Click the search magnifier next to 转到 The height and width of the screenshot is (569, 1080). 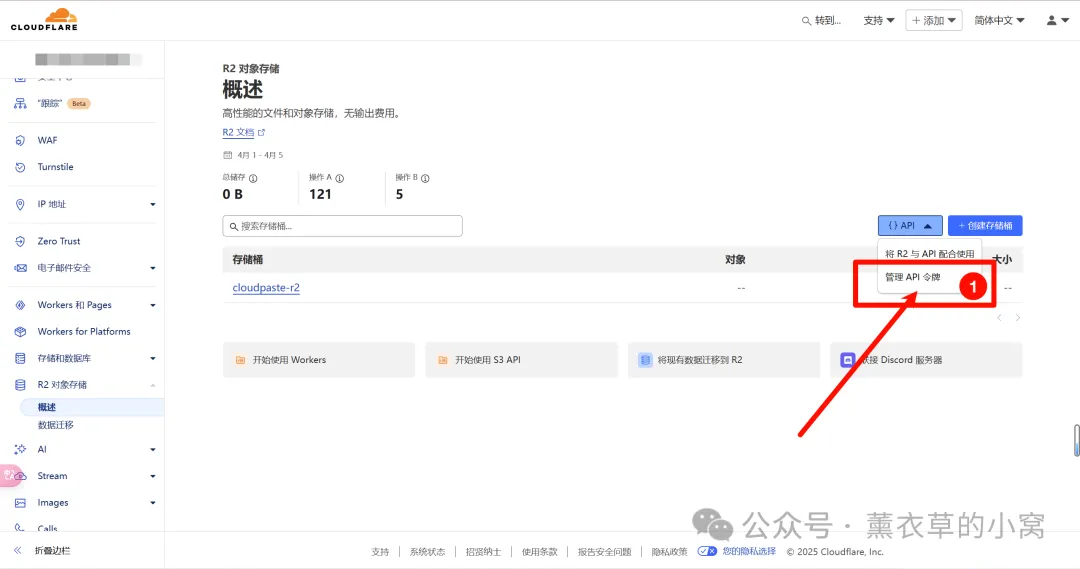[x=806, y=21]
